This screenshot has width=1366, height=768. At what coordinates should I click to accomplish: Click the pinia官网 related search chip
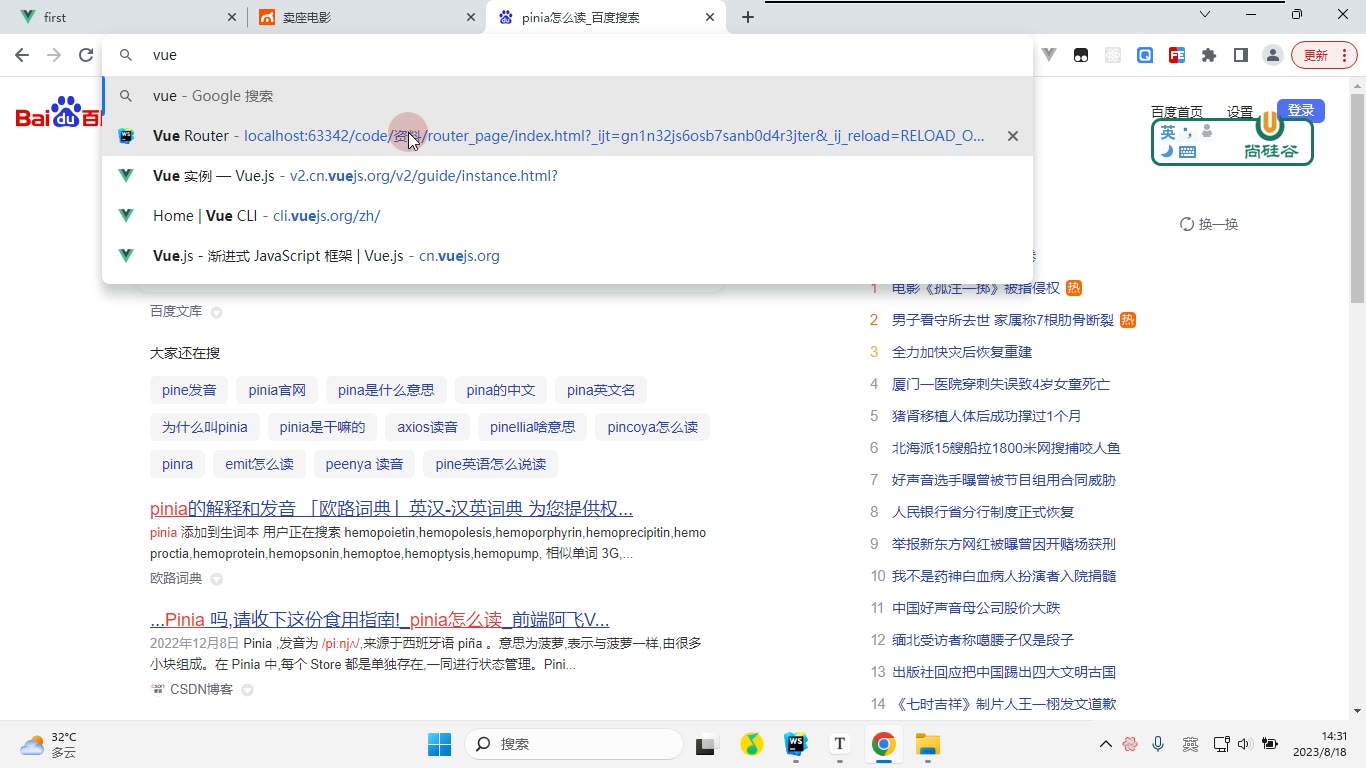(277, 390)
